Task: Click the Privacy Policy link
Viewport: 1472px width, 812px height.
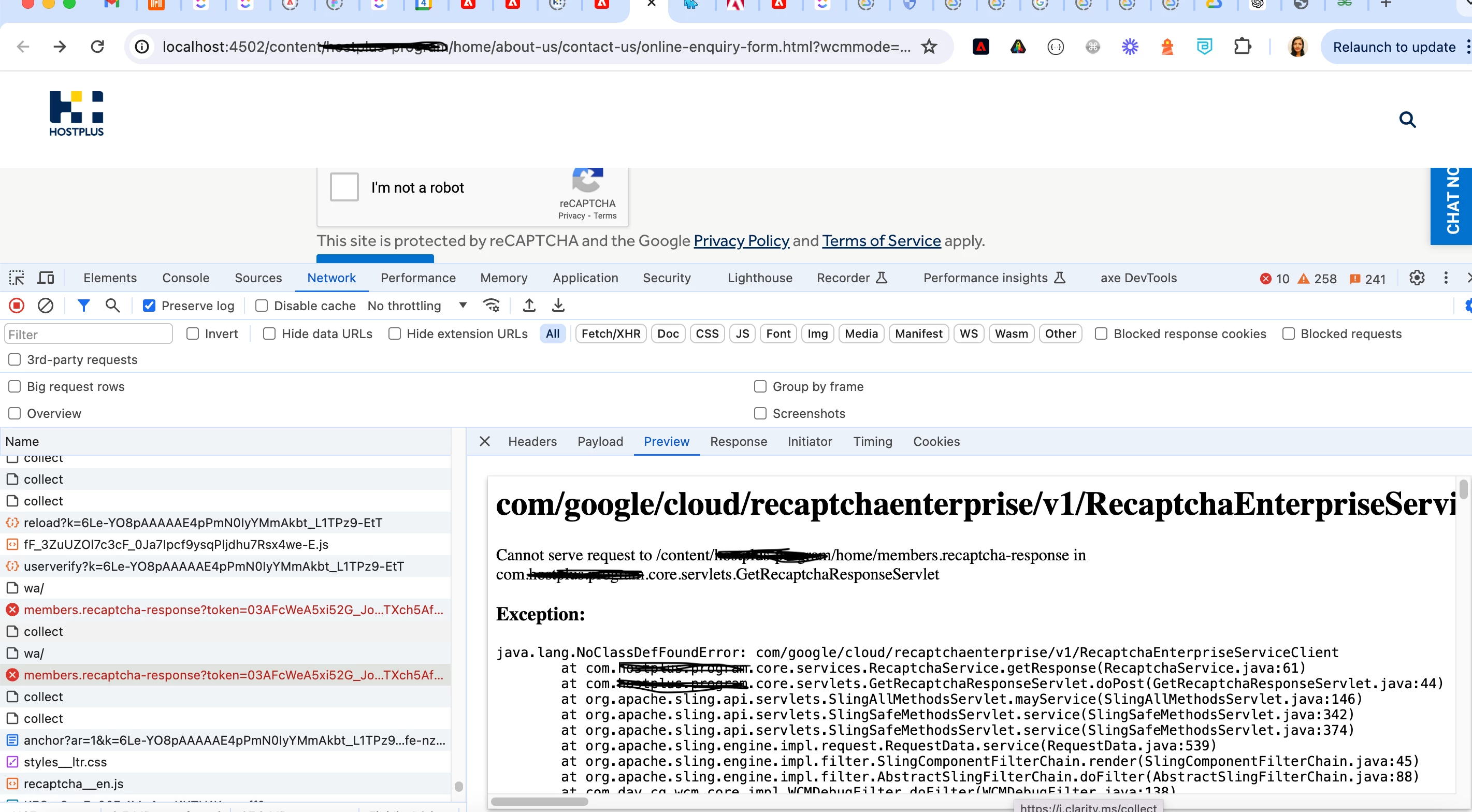Action: click(741, 241)
